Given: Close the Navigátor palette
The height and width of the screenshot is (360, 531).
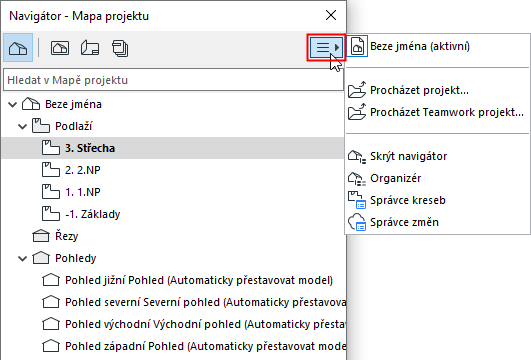Looking at the screenshot, I should (331, 15).
